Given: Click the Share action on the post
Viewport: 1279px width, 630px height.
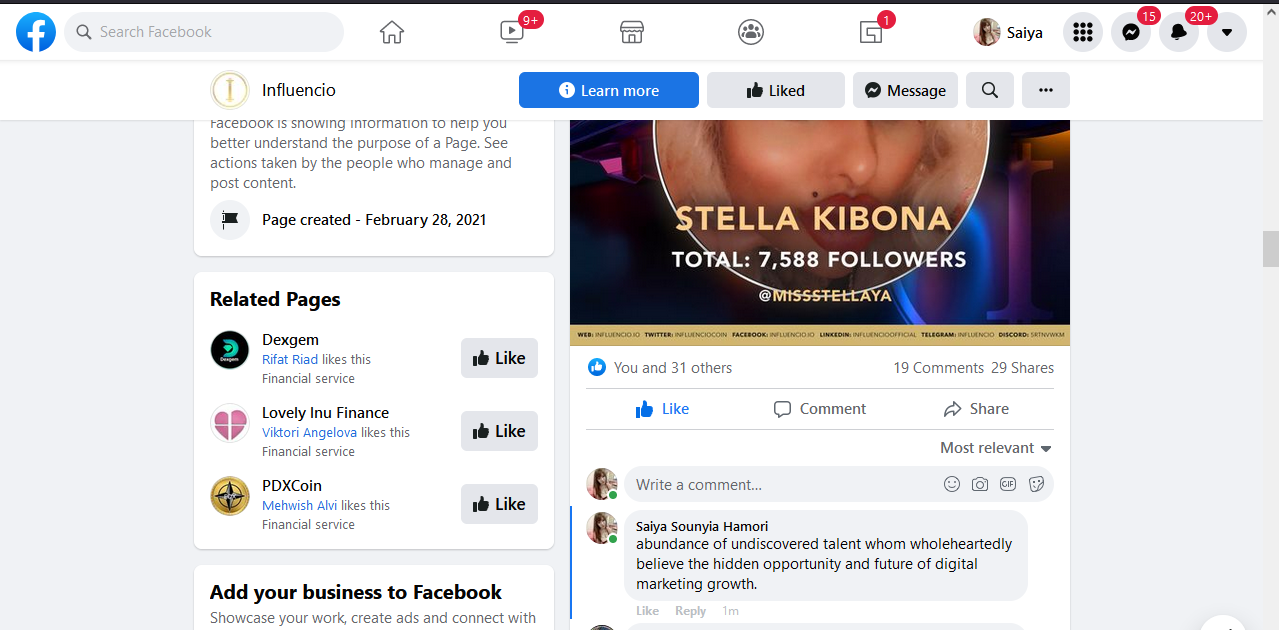Looking at the screenshot, I should click(x=976, y=409).
